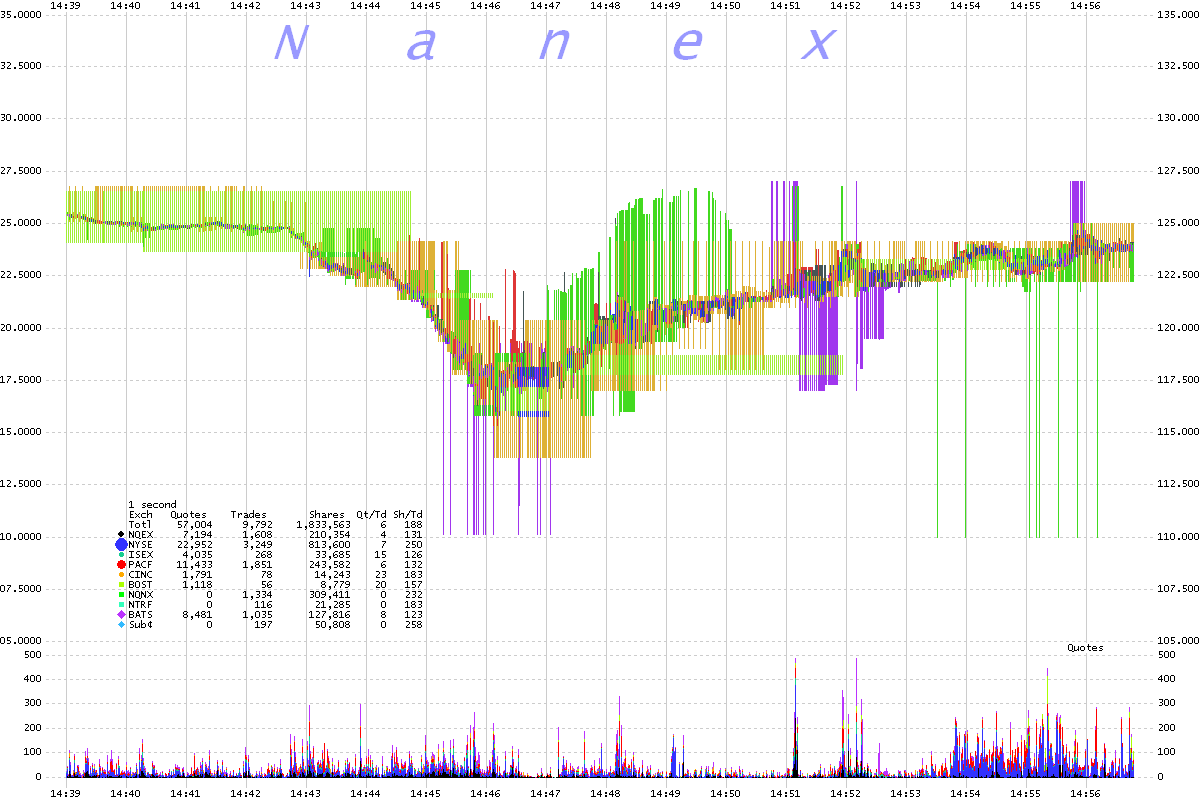
Task: Click the light blue diamond next to Sub¢
Action: point(121,624)
